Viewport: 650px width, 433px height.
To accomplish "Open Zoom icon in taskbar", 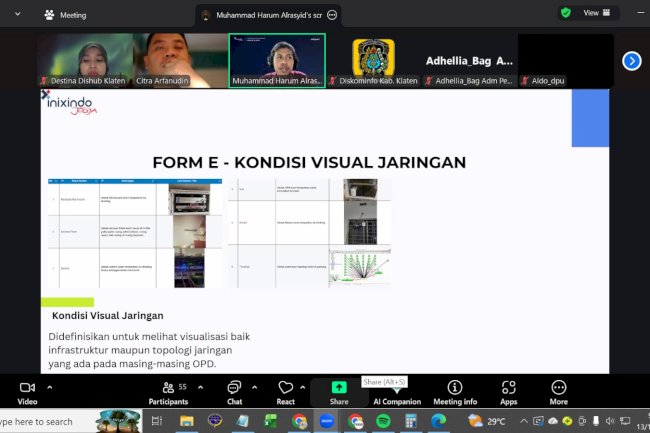I will click(x=327, y=421).
